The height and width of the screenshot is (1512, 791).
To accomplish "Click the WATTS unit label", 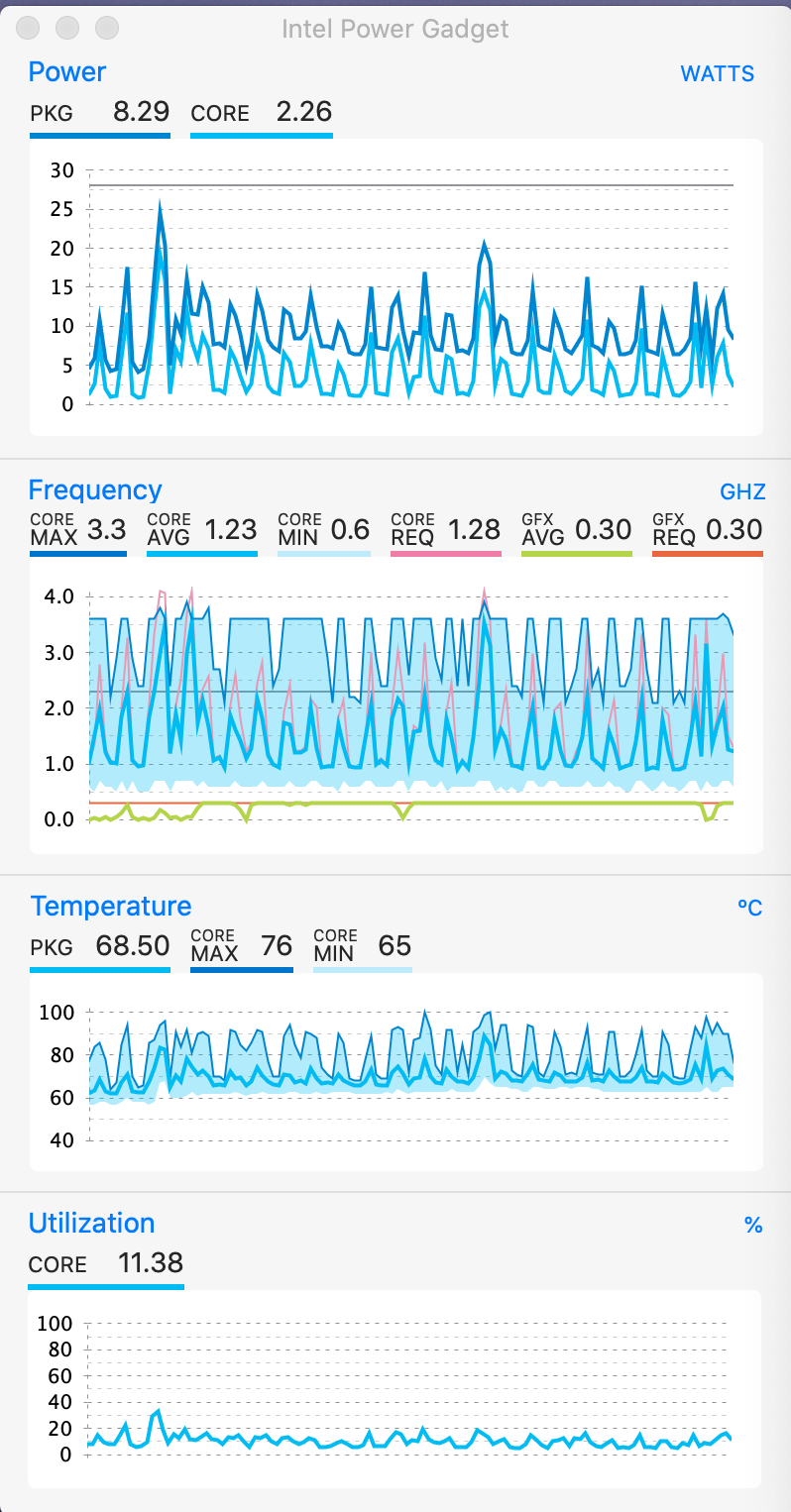I will point(718,74).
